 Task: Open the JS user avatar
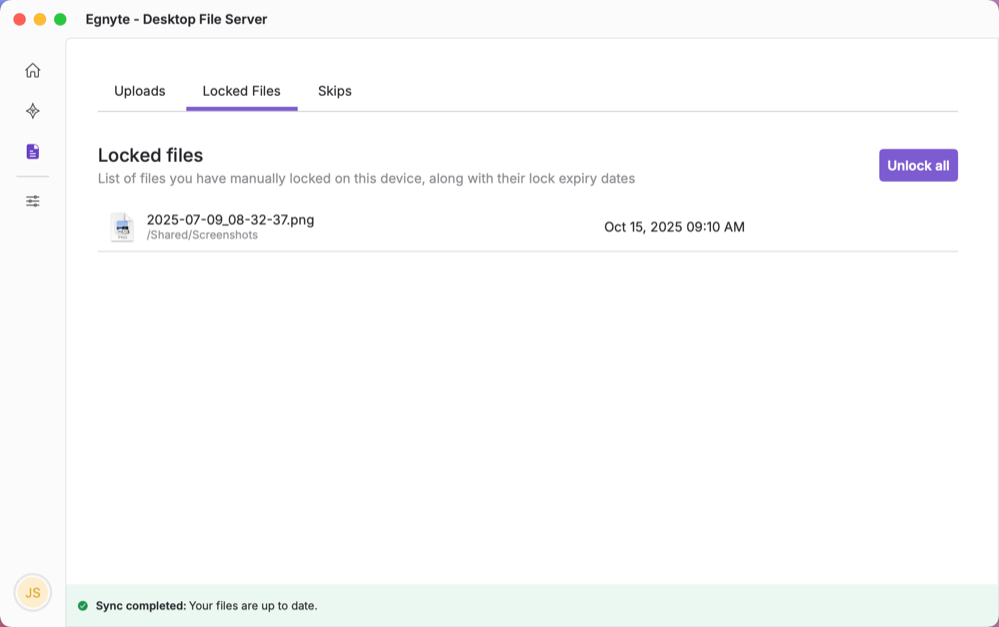click(x=33, y=592)
